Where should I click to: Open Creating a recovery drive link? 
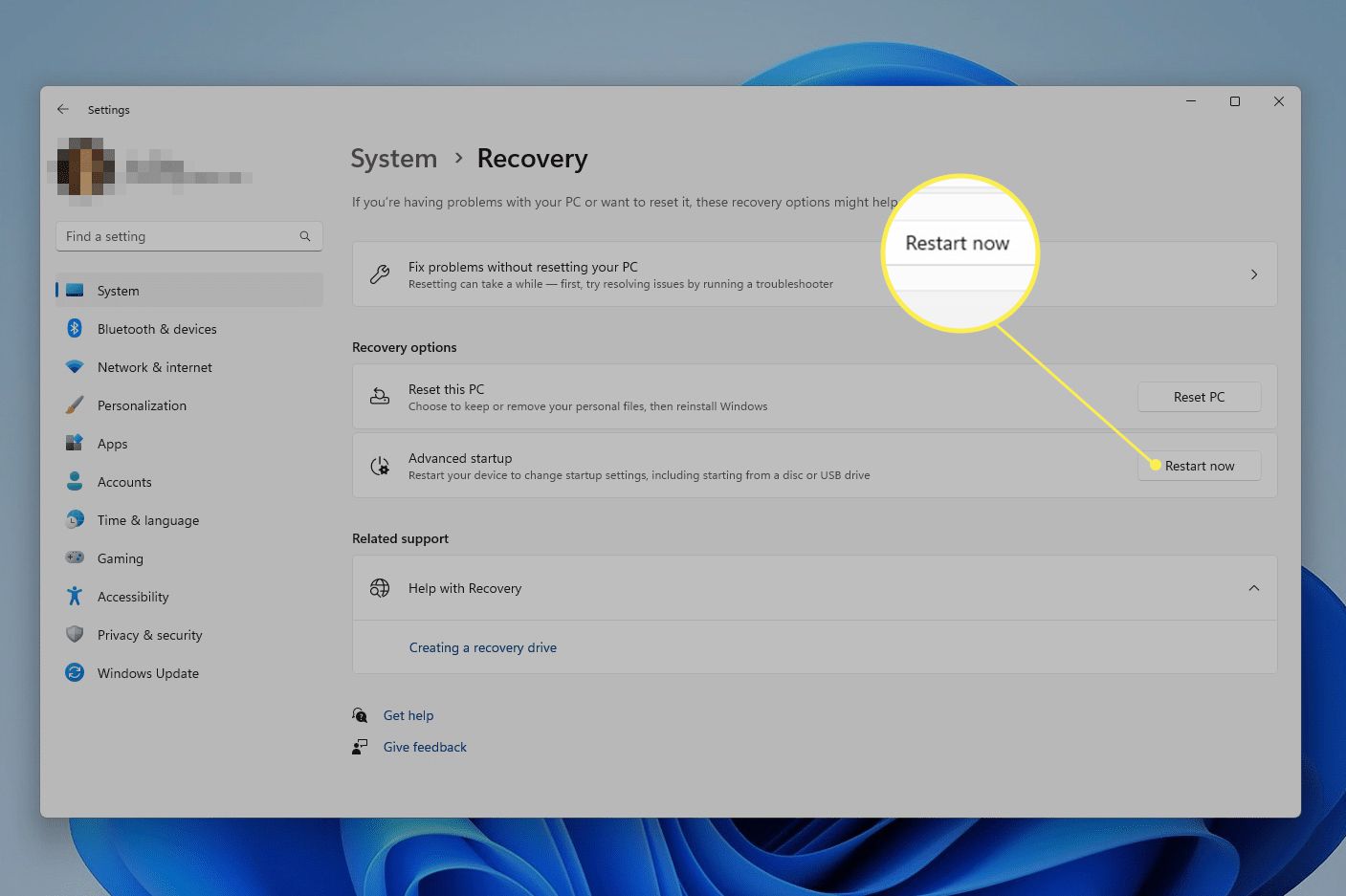tap(483, 647)
